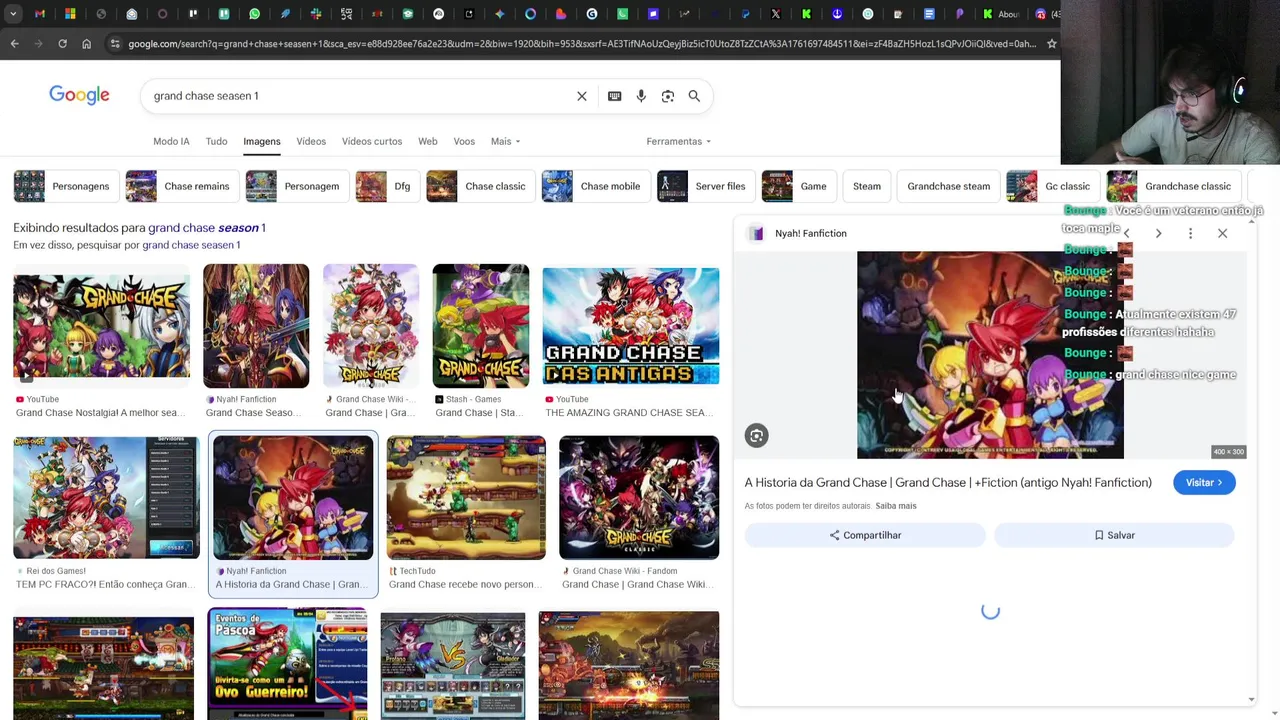Image resolution: width=1280 pixels, height=720 pixels.
Task: Filter images by Steam chip
Action: [867, 186]
